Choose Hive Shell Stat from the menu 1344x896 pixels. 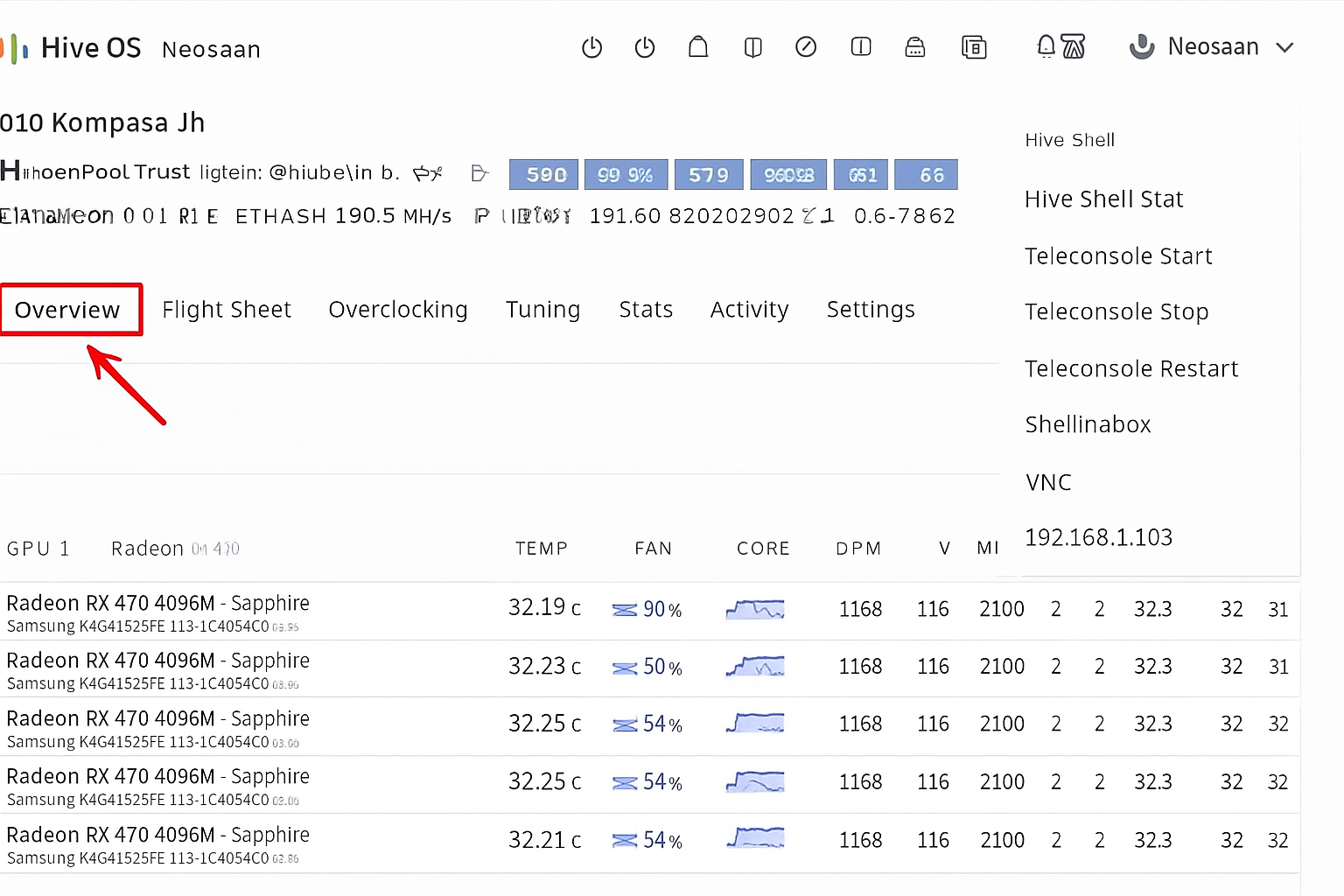1104,199
